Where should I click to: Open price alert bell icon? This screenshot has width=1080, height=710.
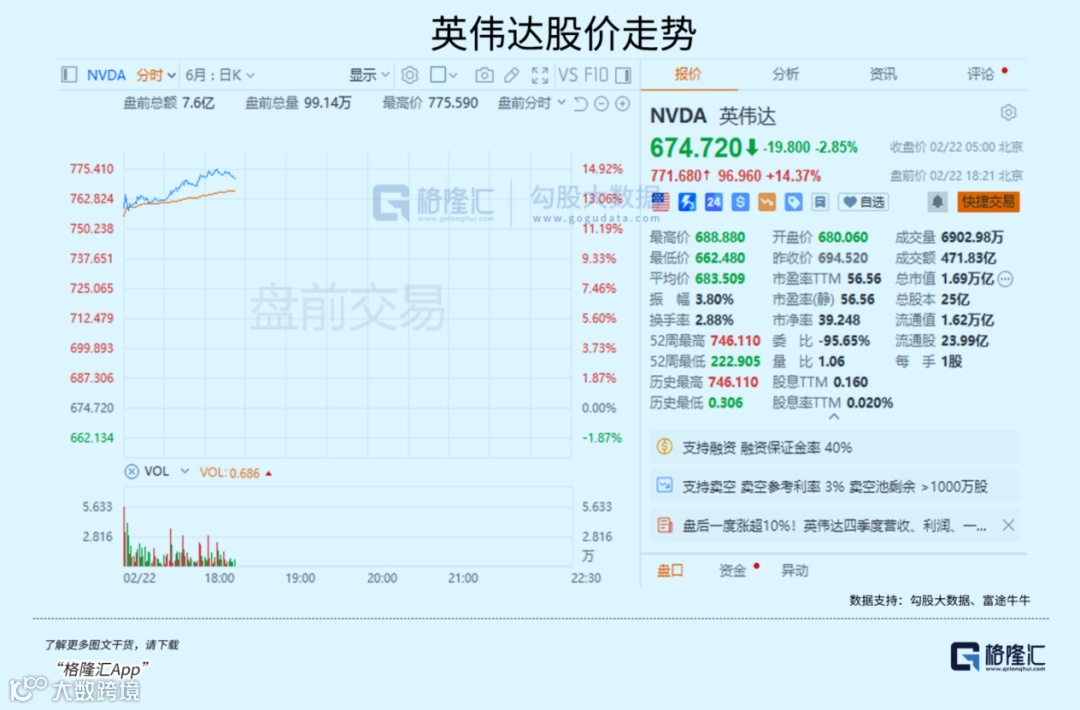pyautogui.click(x=937, y=202)
